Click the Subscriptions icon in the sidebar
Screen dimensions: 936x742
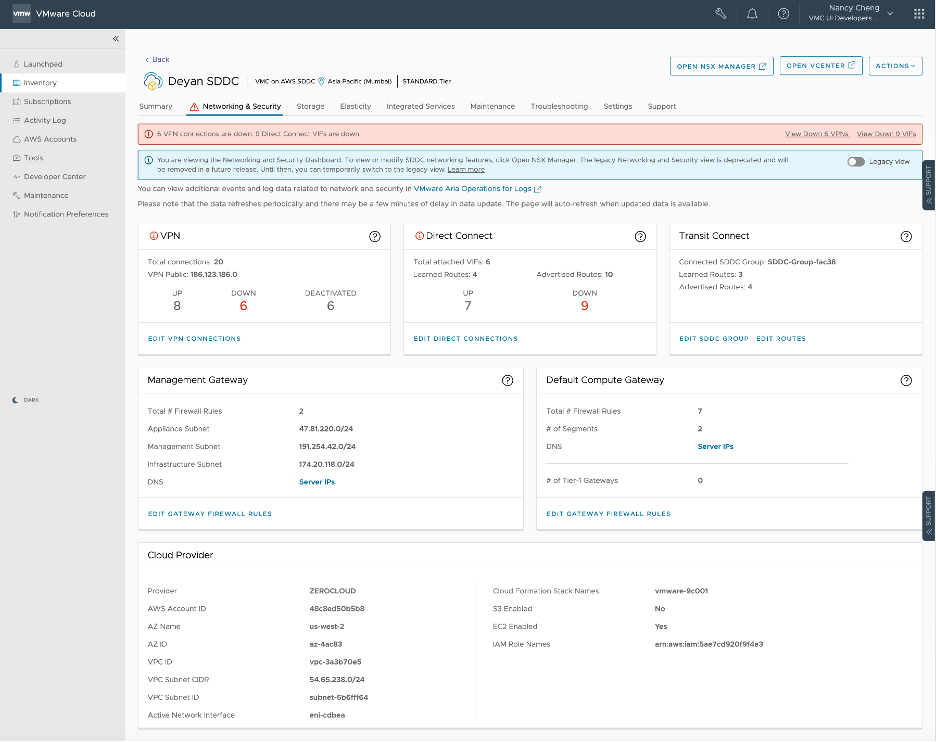click(17, 101)
